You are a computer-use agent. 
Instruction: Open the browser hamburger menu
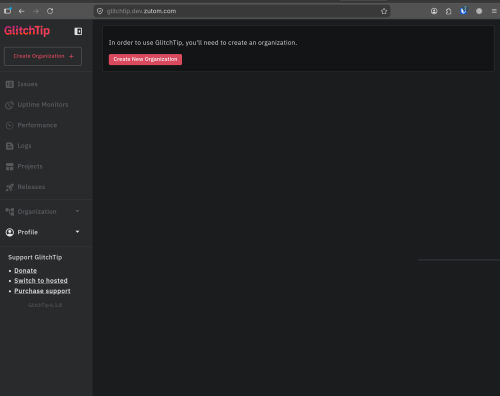(x=494, y=11)
